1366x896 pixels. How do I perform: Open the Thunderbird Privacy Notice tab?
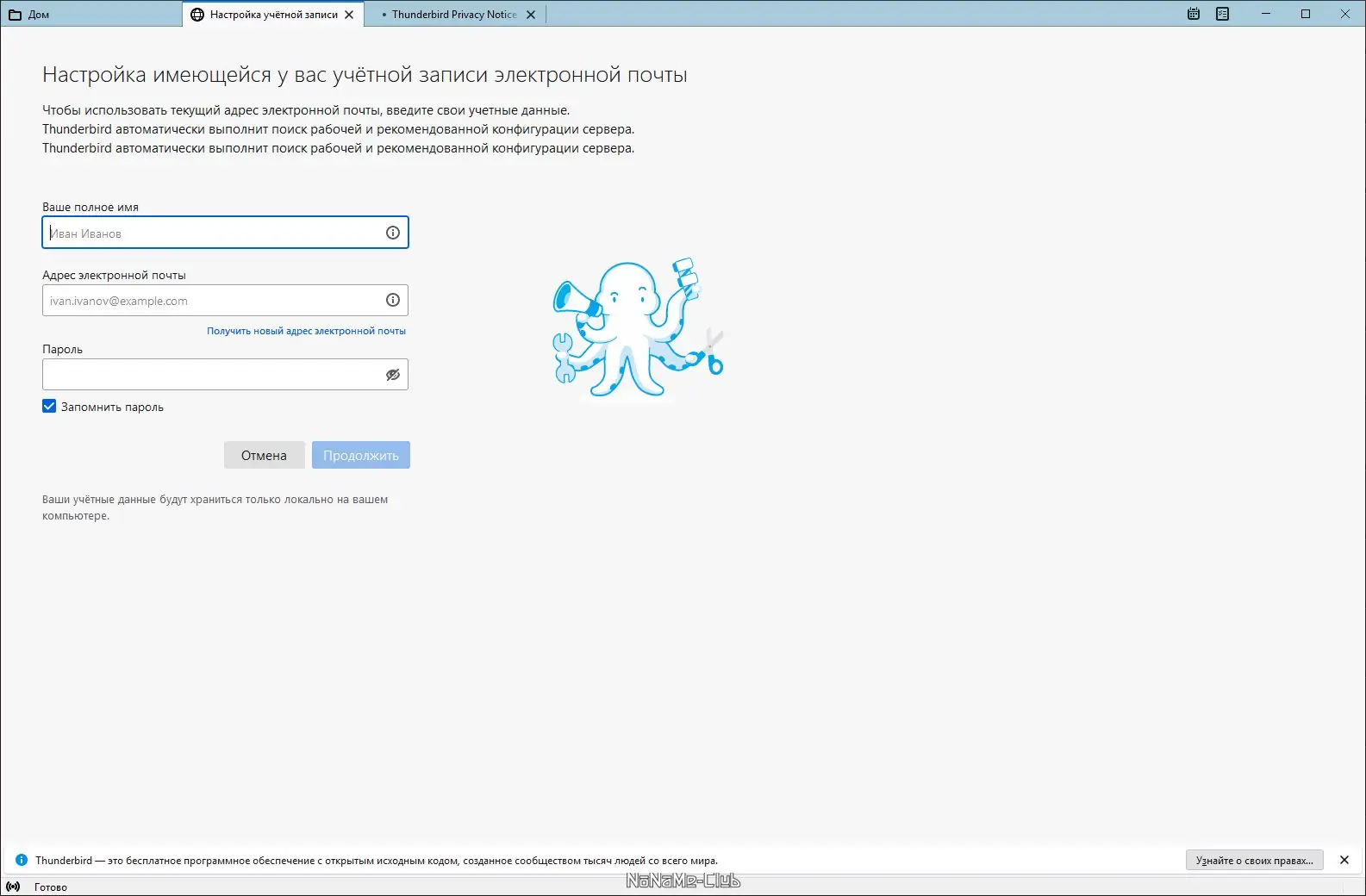[454, 15]
